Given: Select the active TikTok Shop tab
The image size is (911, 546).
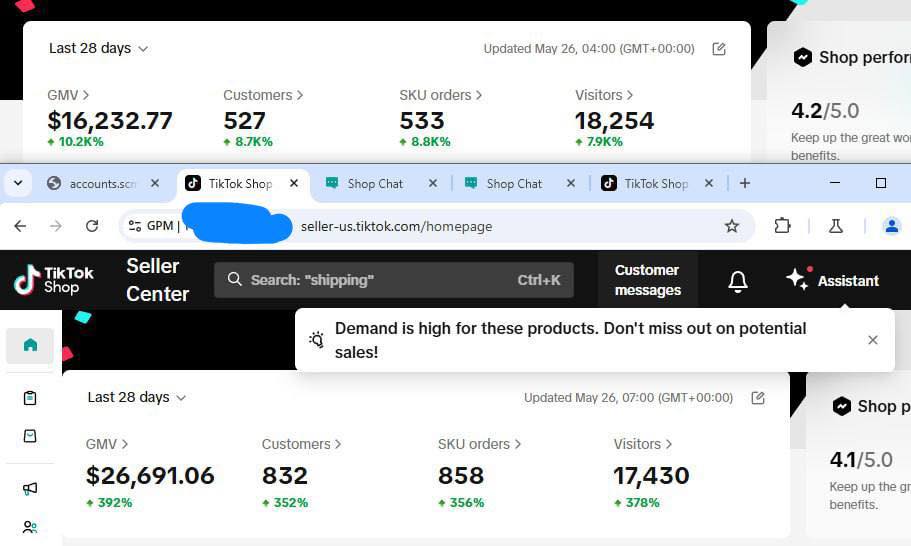Looking at the screenshot, I should click(x=241, y=184).
